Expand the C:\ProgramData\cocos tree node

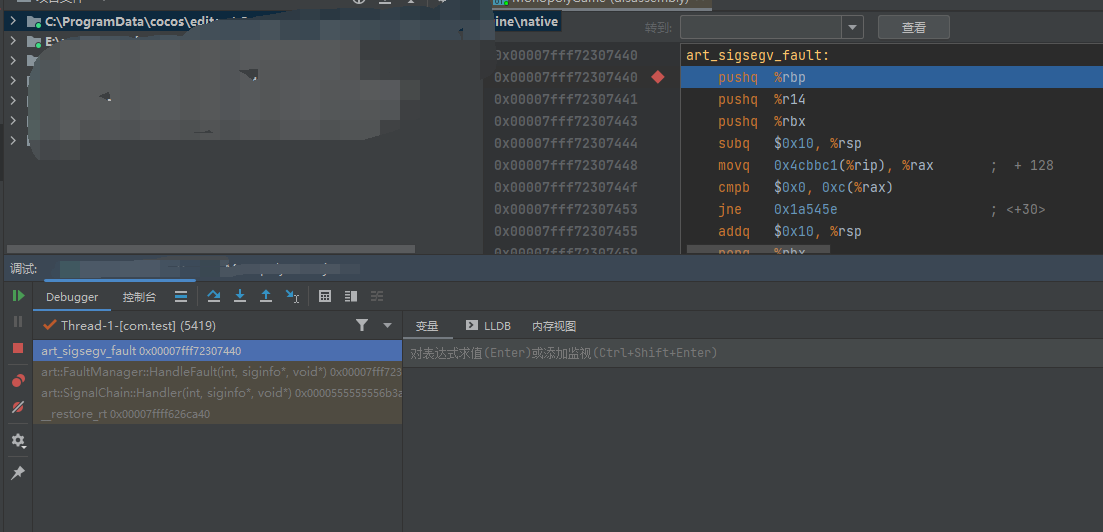tap(13, 21)
